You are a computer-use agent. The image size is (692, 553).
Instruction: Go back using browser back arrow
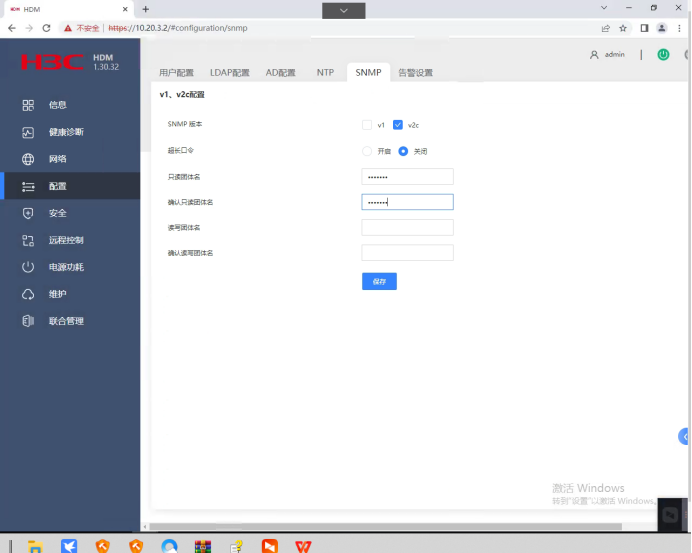[x=12, y=28]
